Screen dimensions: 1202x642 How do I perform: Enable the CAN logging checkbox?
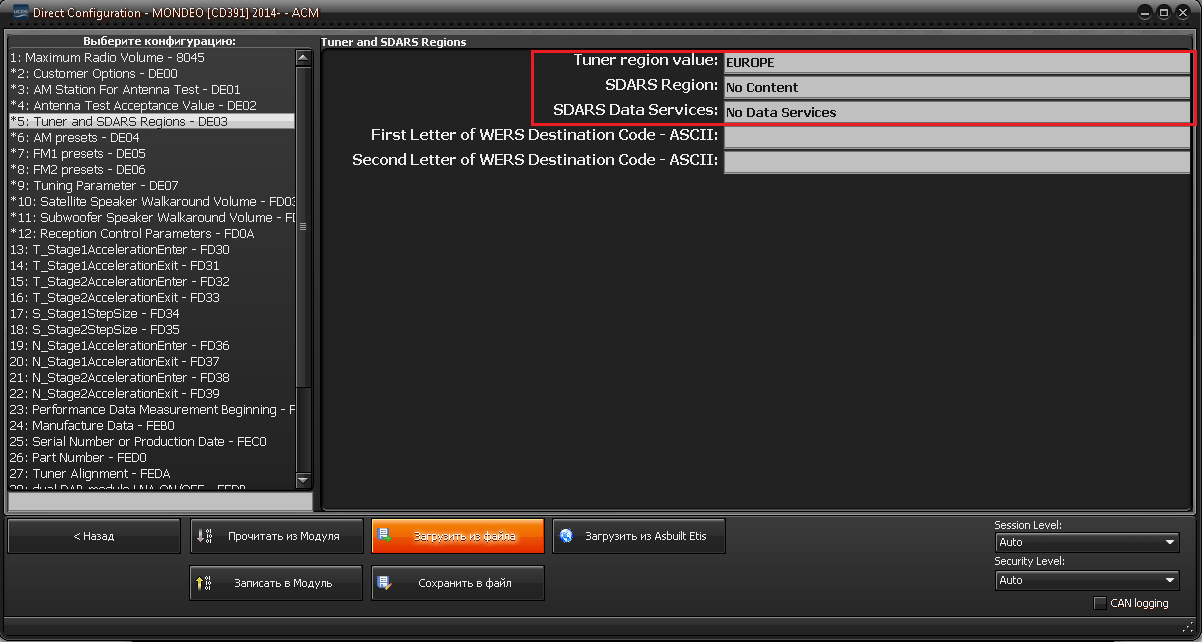[1100, 603]
